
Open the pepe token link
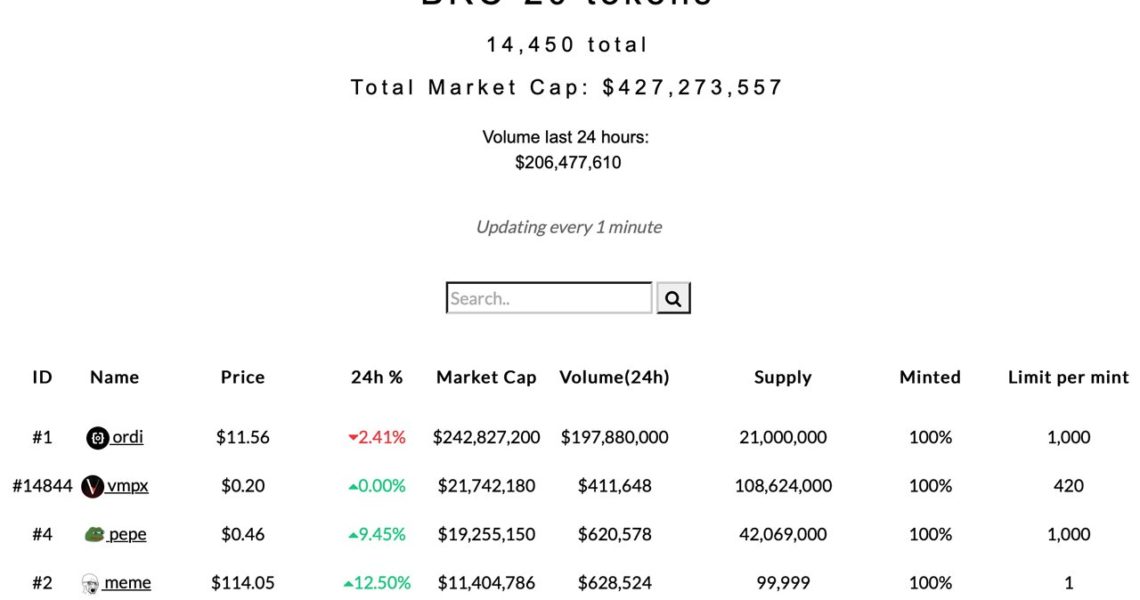[127, 534]
